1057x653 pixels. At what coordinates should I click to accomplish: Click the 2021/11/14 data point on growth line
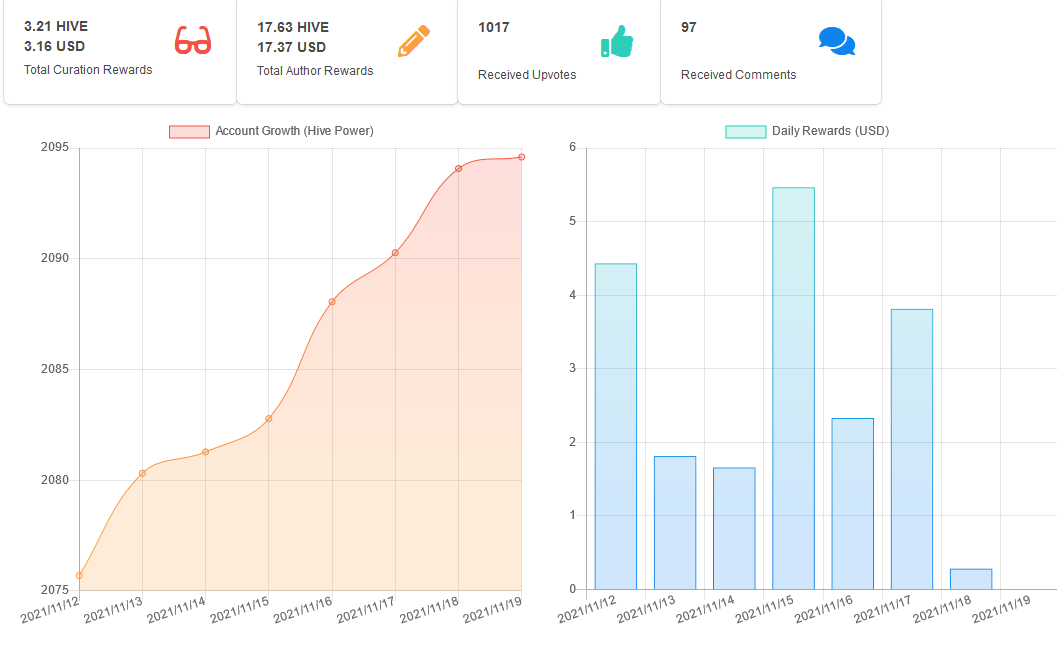pyautogui.click(x=206, y=452)
